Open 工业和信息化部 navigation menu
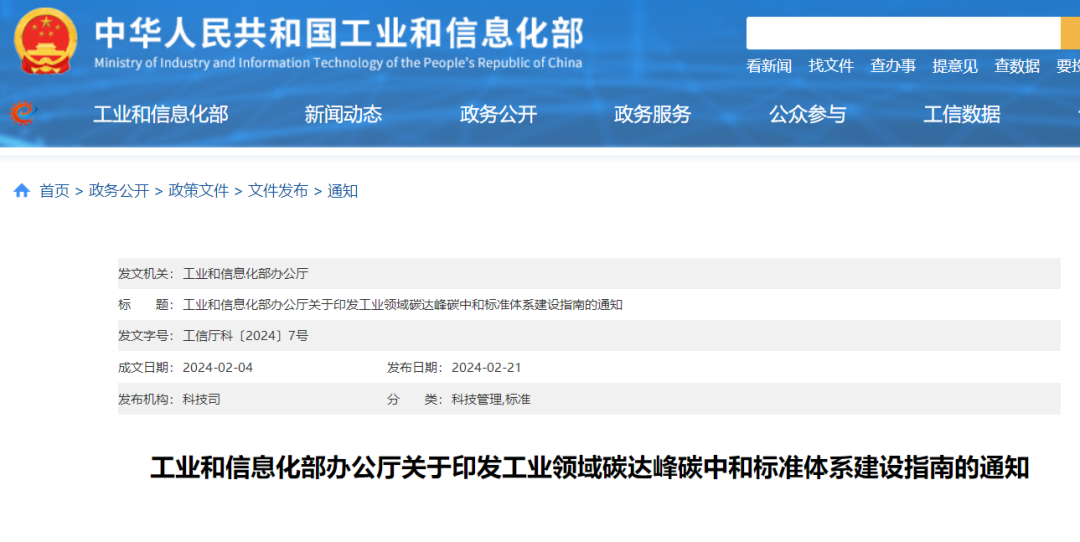 pos(160,114)
